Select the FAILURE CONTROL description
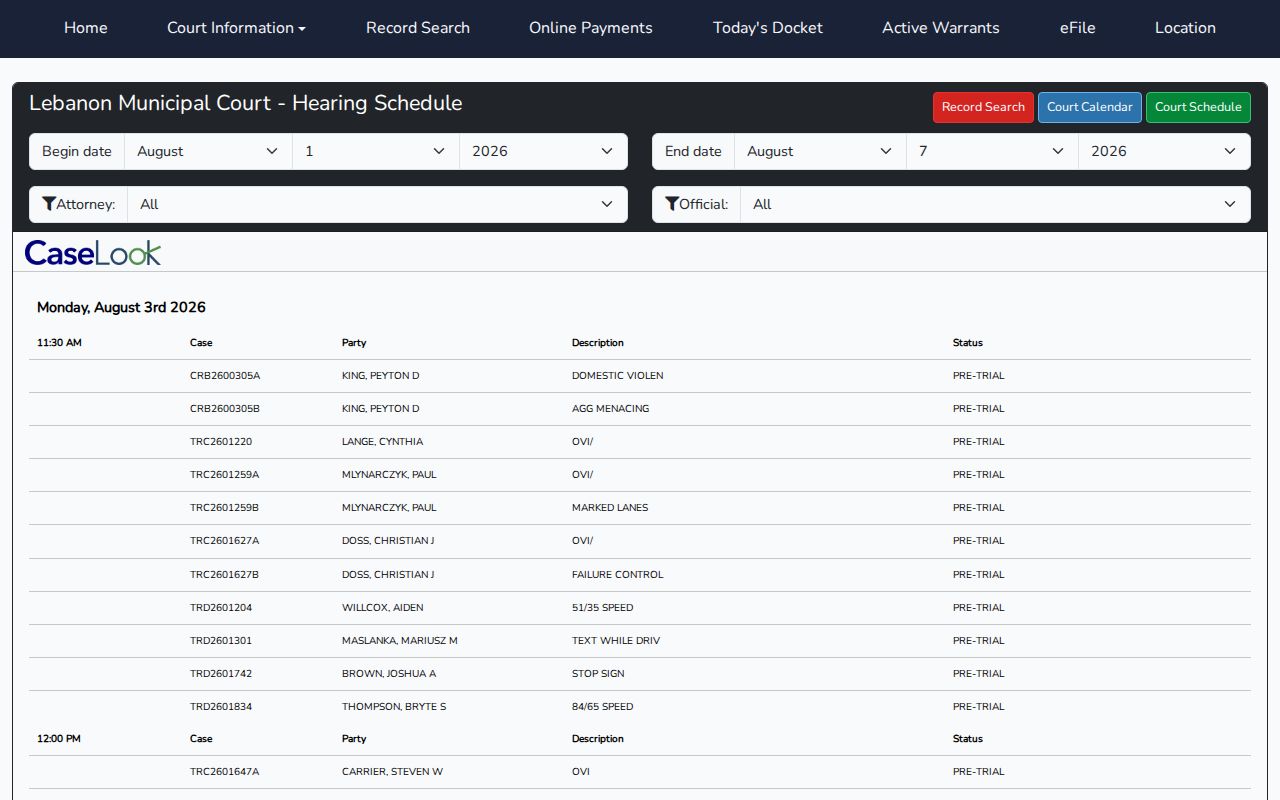 [x=617, y=575]
